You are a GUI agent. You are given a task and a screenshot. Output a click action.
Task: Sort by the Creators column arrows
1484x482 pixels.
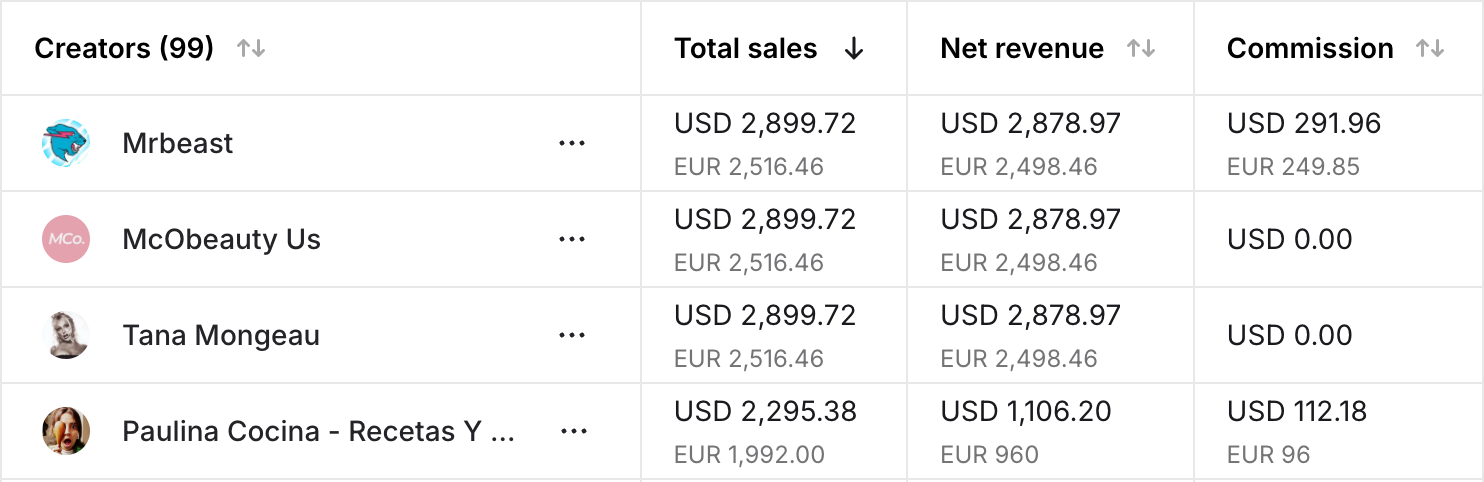(251, 48)
